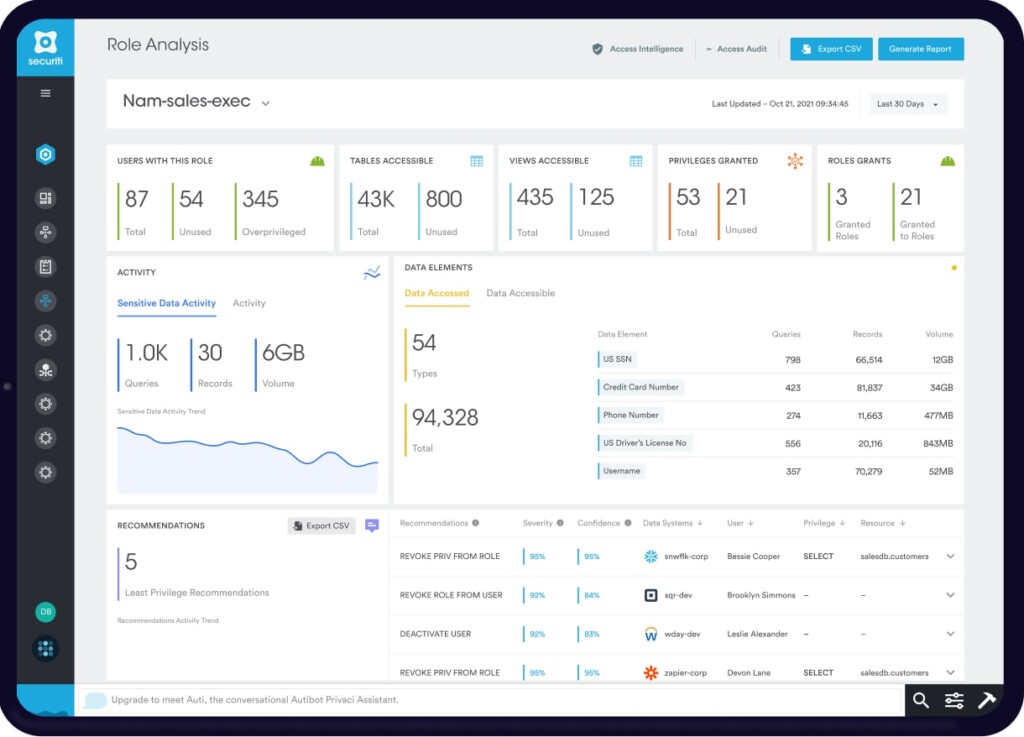This screenshot has width=1024, height=737.
Task: Select the highlighted hexagon sidebar icon
Action: pos(45,155)
